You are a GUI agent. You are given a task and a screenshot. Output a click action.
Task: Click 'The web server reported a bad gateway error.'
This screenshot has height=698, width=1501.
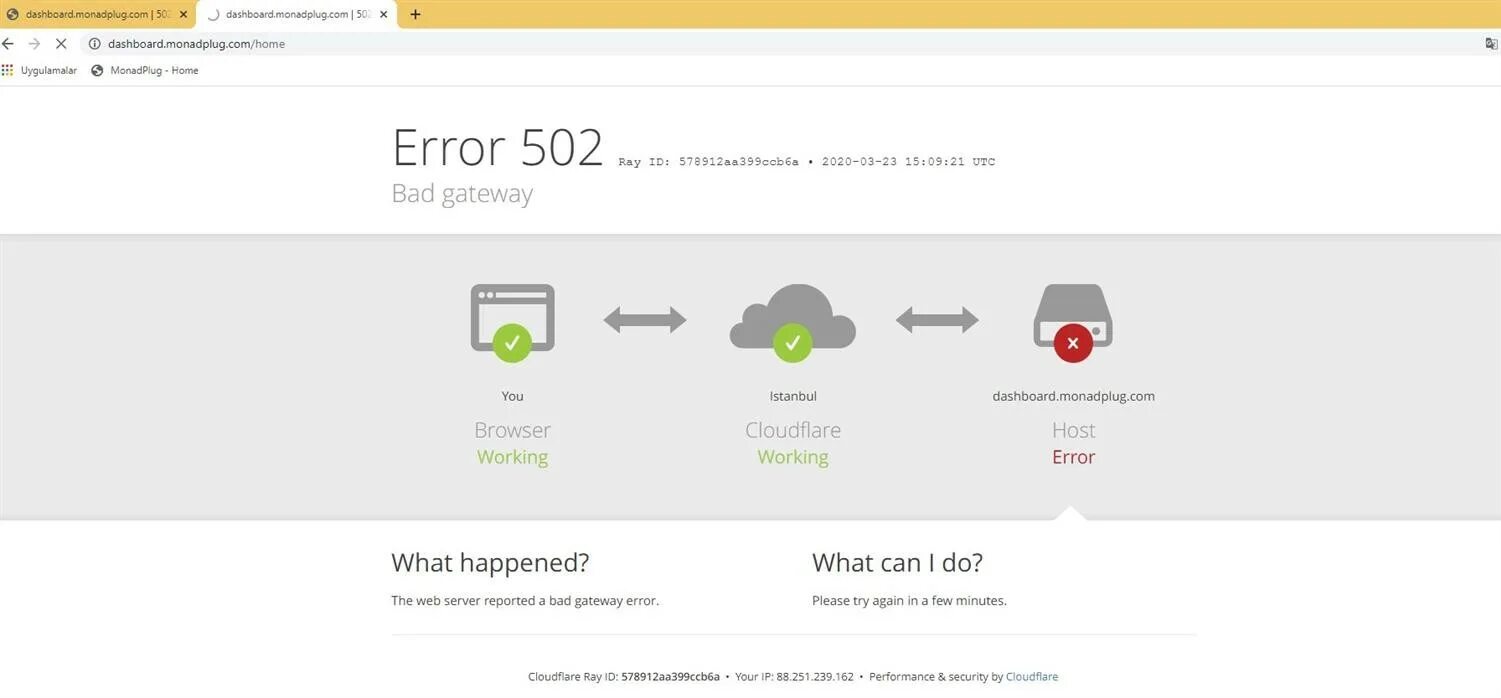(525, 601)
